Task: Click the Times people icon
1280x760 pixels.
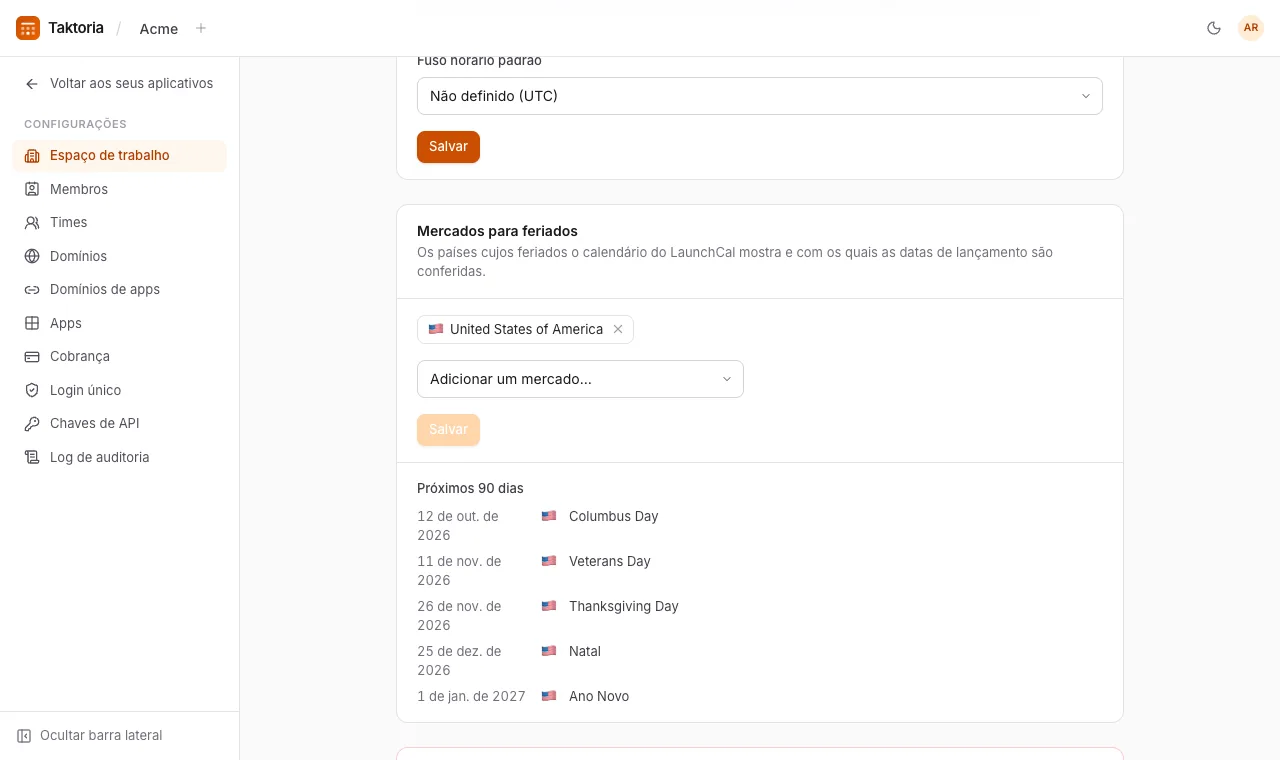Action: (x=32, y=223)
